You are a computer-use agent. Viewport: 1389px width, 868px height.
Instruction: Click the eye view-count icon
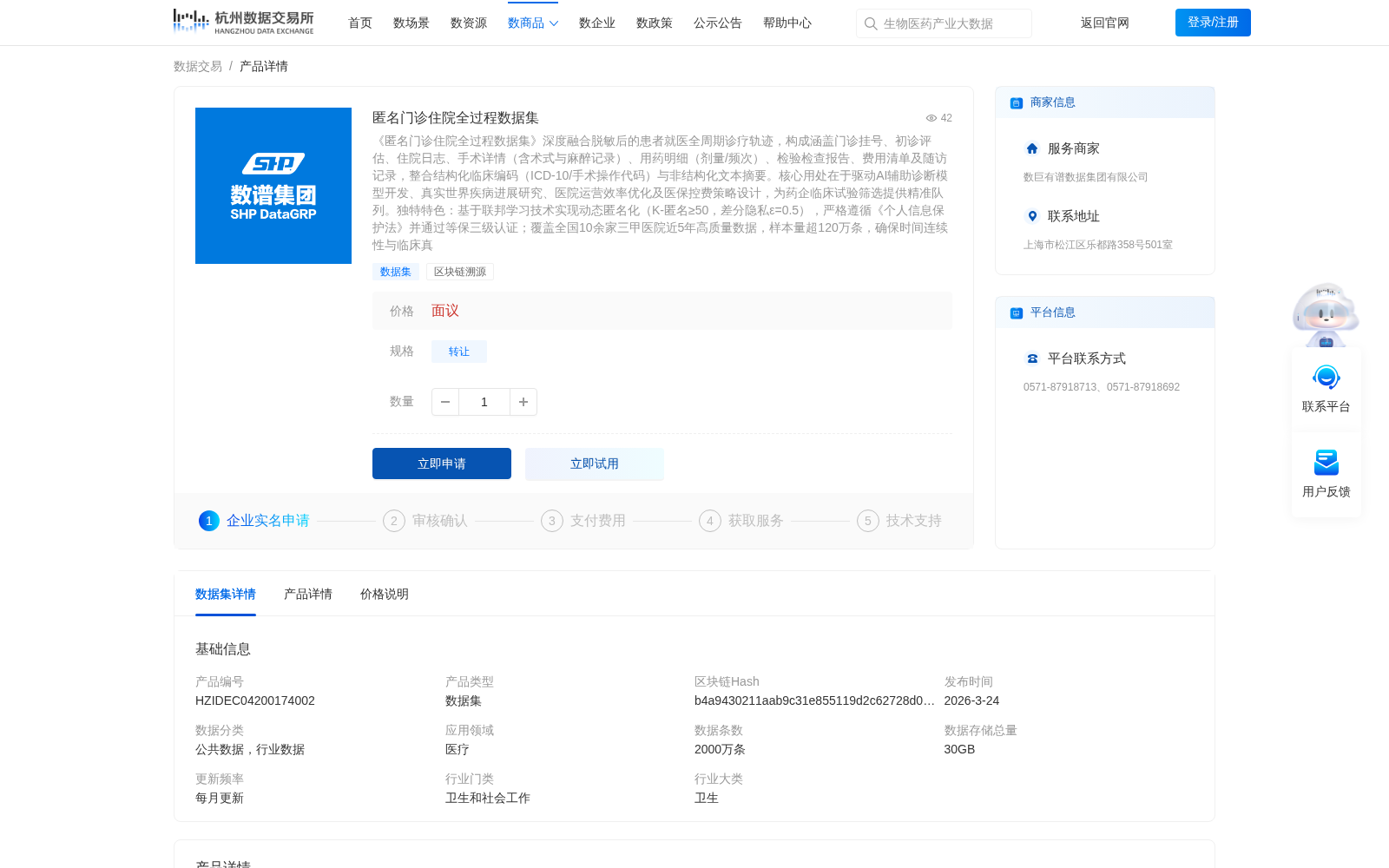click(931, 118)
